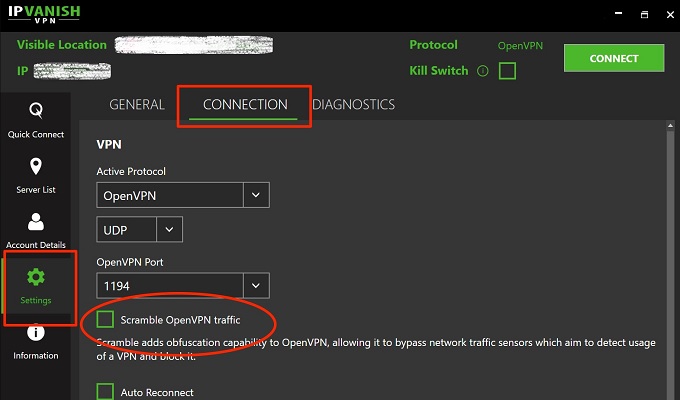Click the OpenVPN Port label
This screenshot has height=400, width=680.
[130, 262]
